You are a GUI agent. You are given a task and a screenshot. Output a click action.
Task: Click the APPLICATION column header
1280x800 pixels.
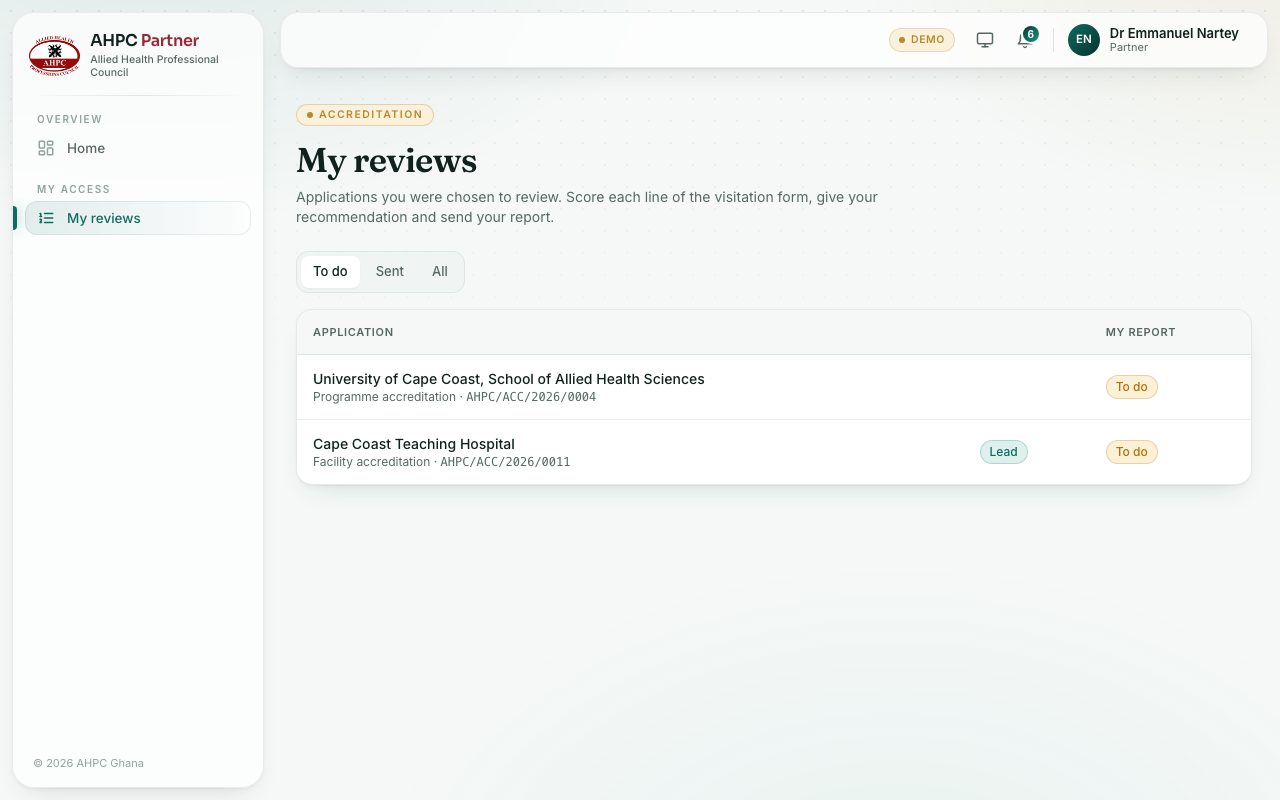(x=353, y=332)
